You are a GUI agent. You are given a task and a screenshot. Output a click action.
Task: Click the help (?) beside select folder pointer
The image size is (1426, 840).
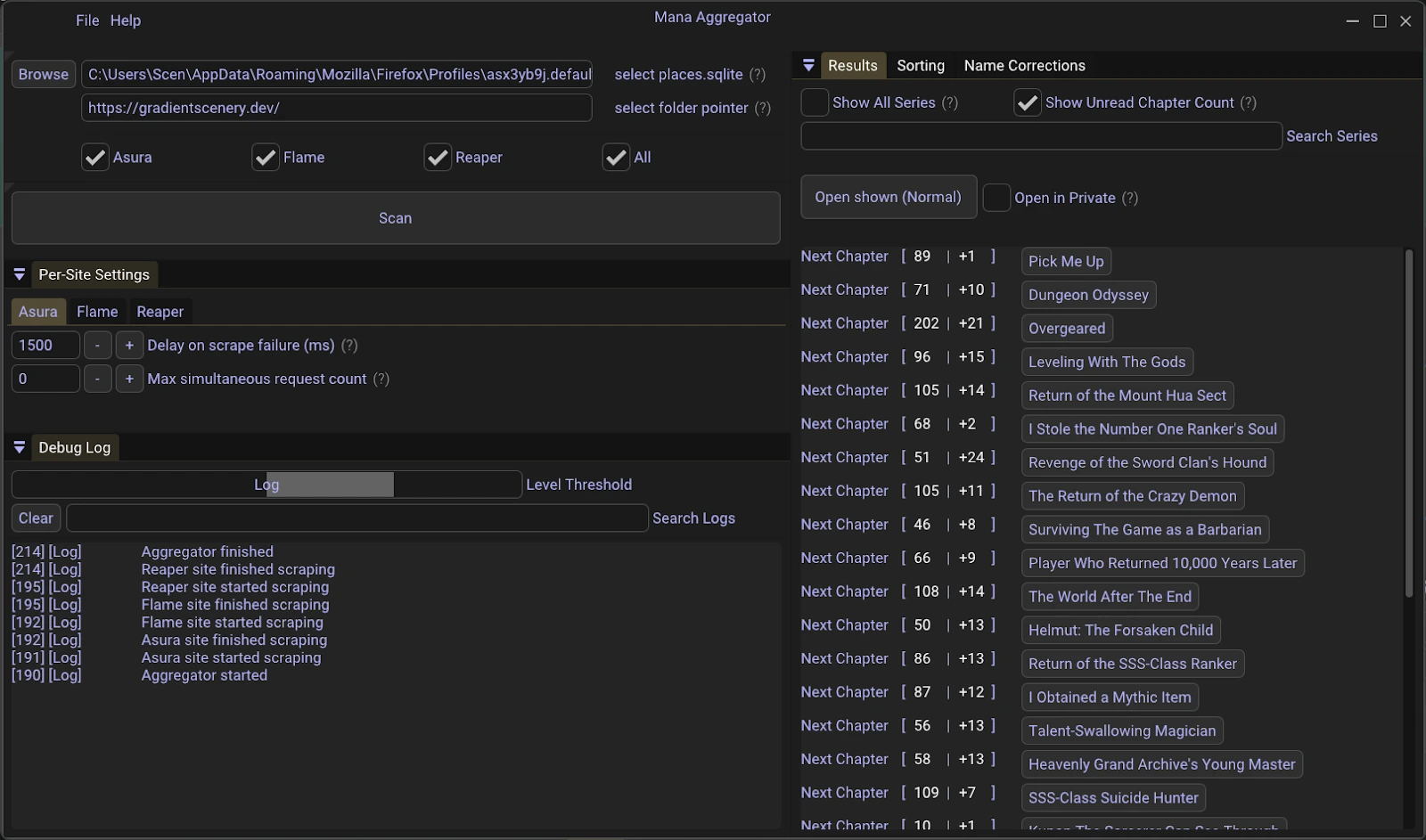[x=762, y=108]
